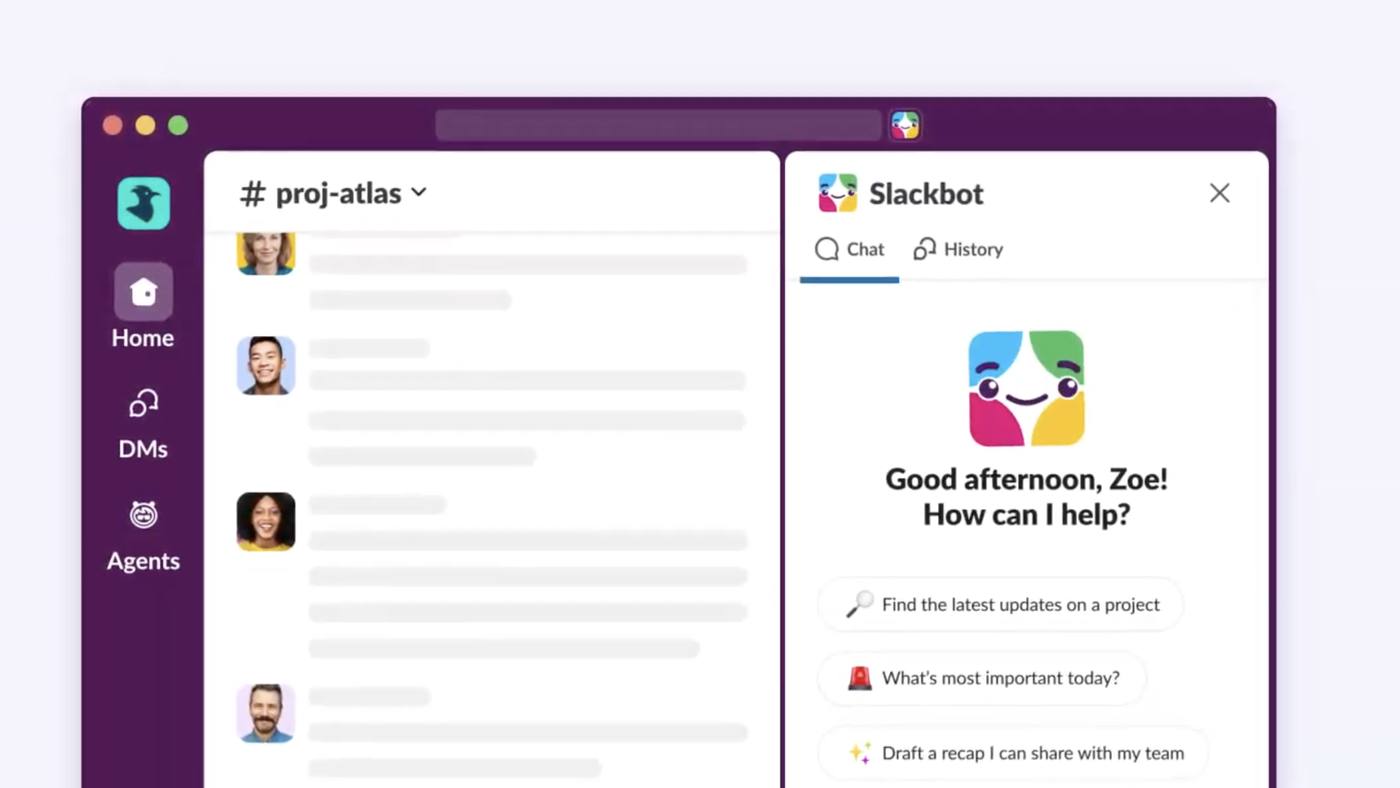
Task: Open the curly-haired woman's avatar in yellow
Action: point(266,521)
